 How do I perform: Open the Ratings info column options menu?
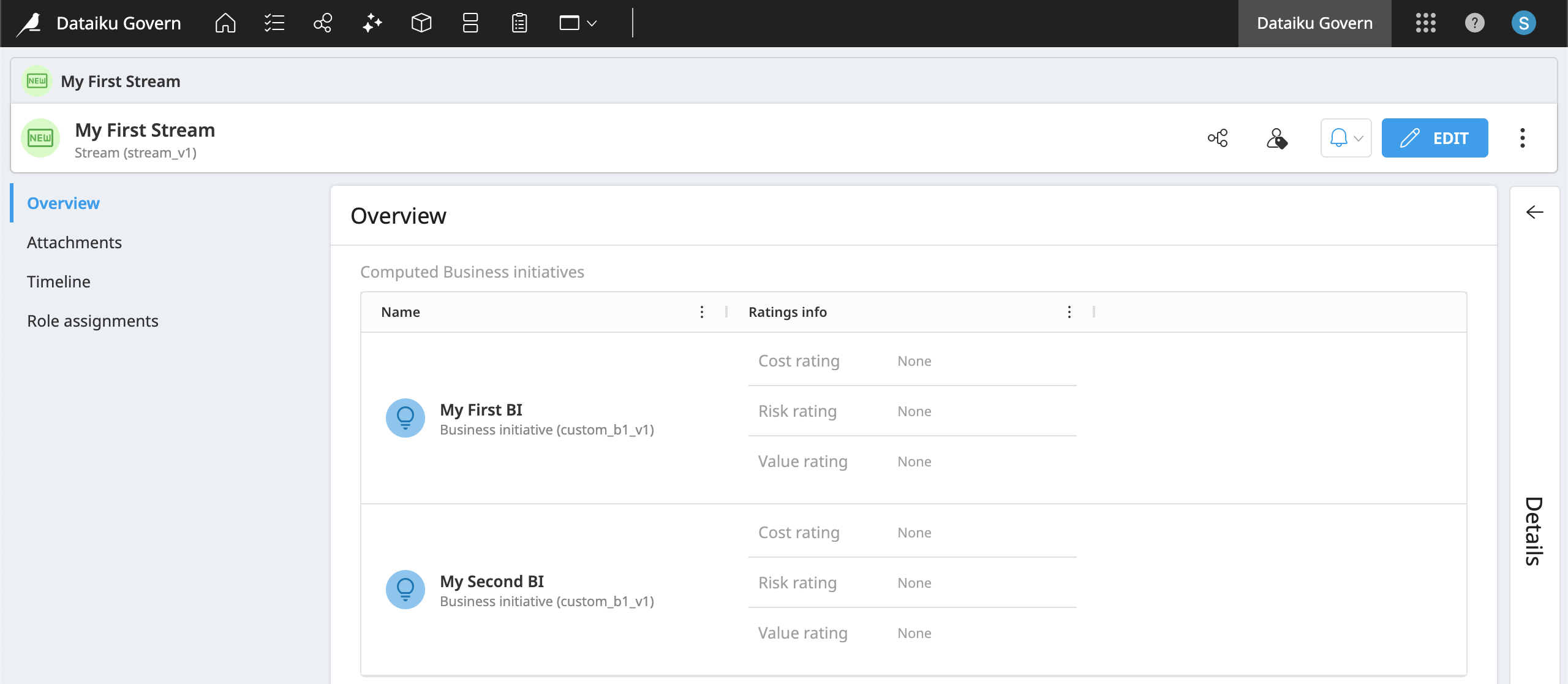click(1069, 312)
